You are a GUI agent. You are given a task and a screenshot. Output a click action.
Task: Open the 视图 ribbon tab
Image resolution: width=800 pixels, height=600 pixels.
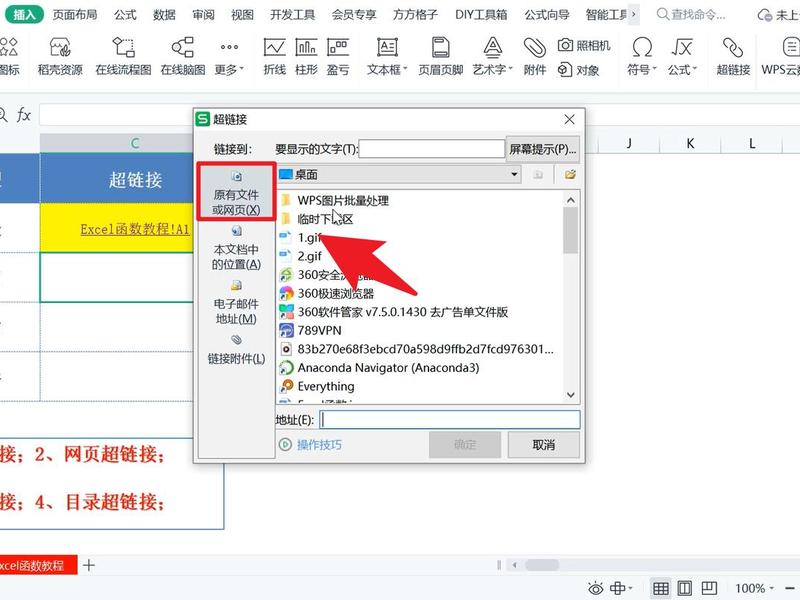[x=242, y=14]
